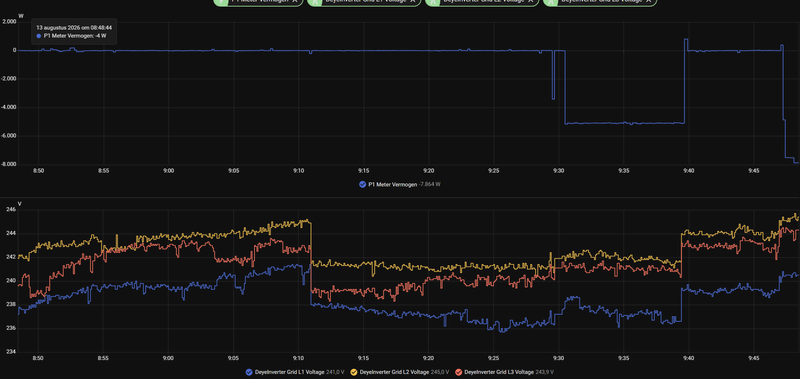This screenshot has height=379, width=800.
Task: Click the DeyeInverter Grid L1 Voltage legend label
Action: pos(289,372)
